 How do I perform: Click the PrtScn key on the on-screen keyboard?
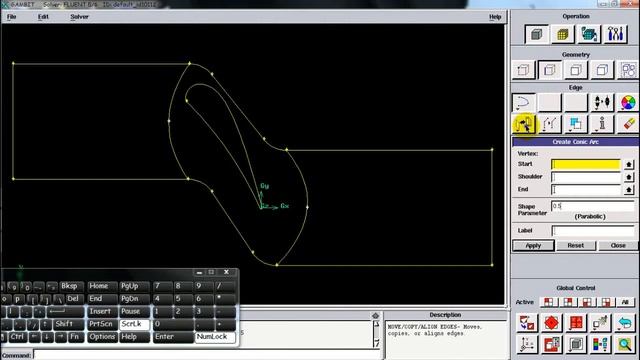click(x=102, y=324)
